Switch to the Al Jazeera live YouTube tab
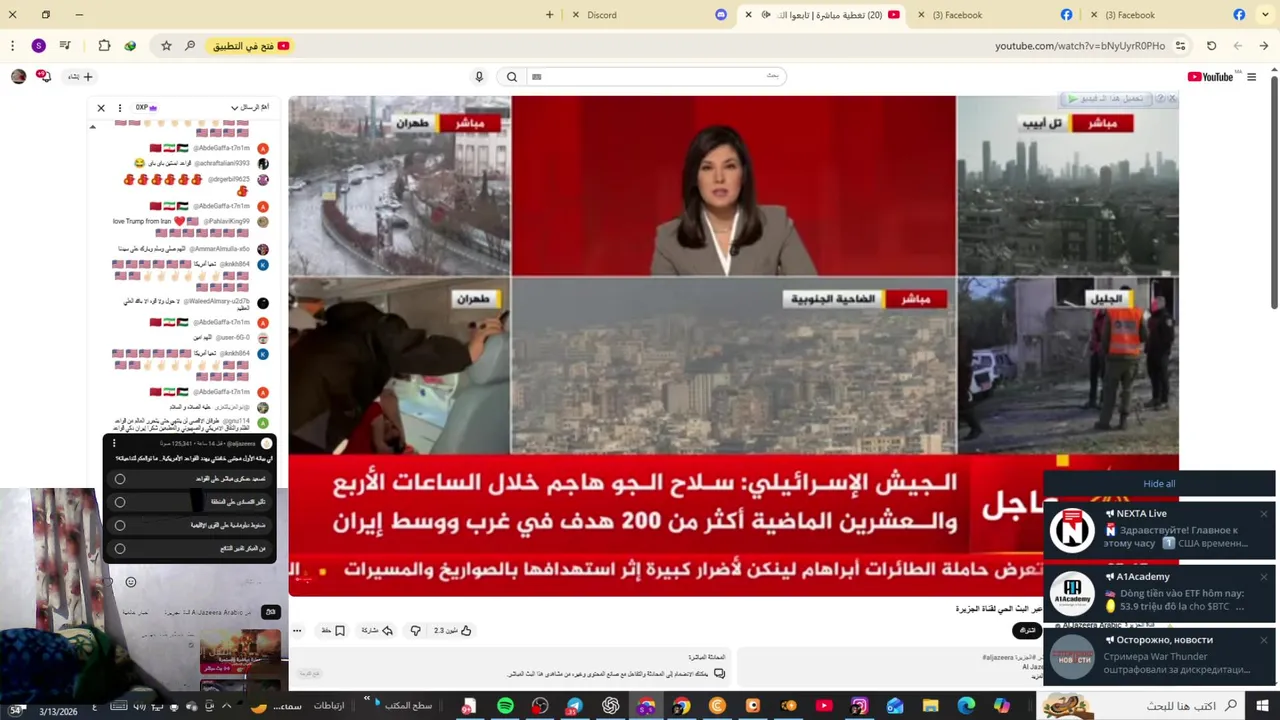1280x720 pixels. 820,15
